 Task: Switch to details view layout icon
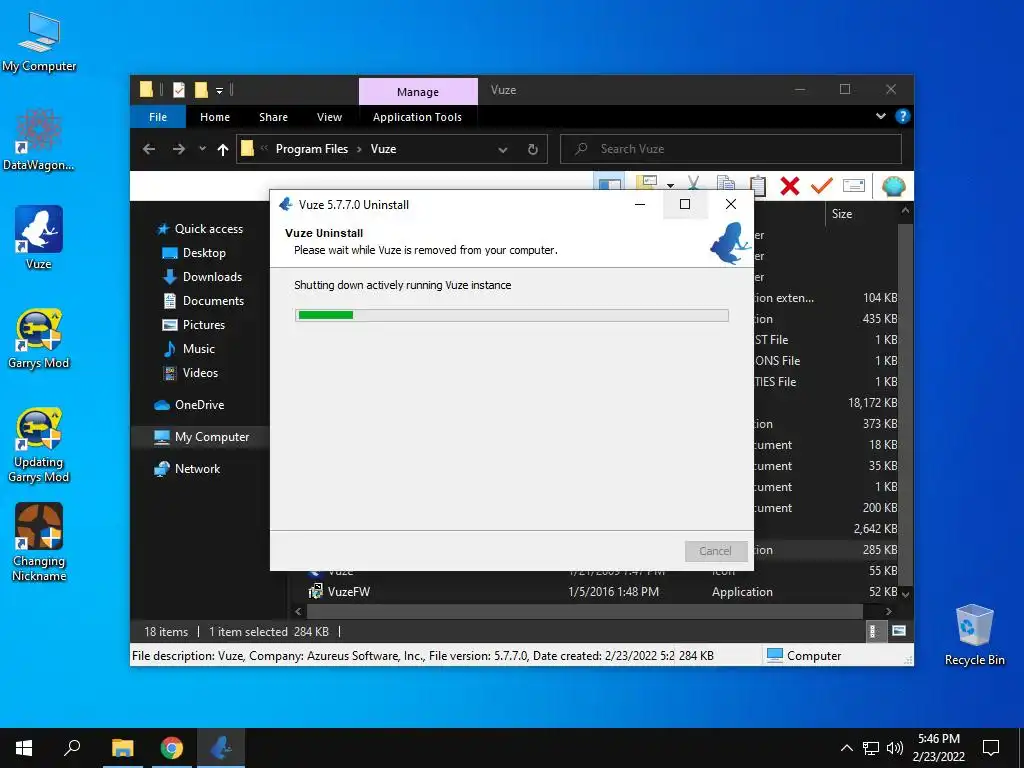point(874,631)
